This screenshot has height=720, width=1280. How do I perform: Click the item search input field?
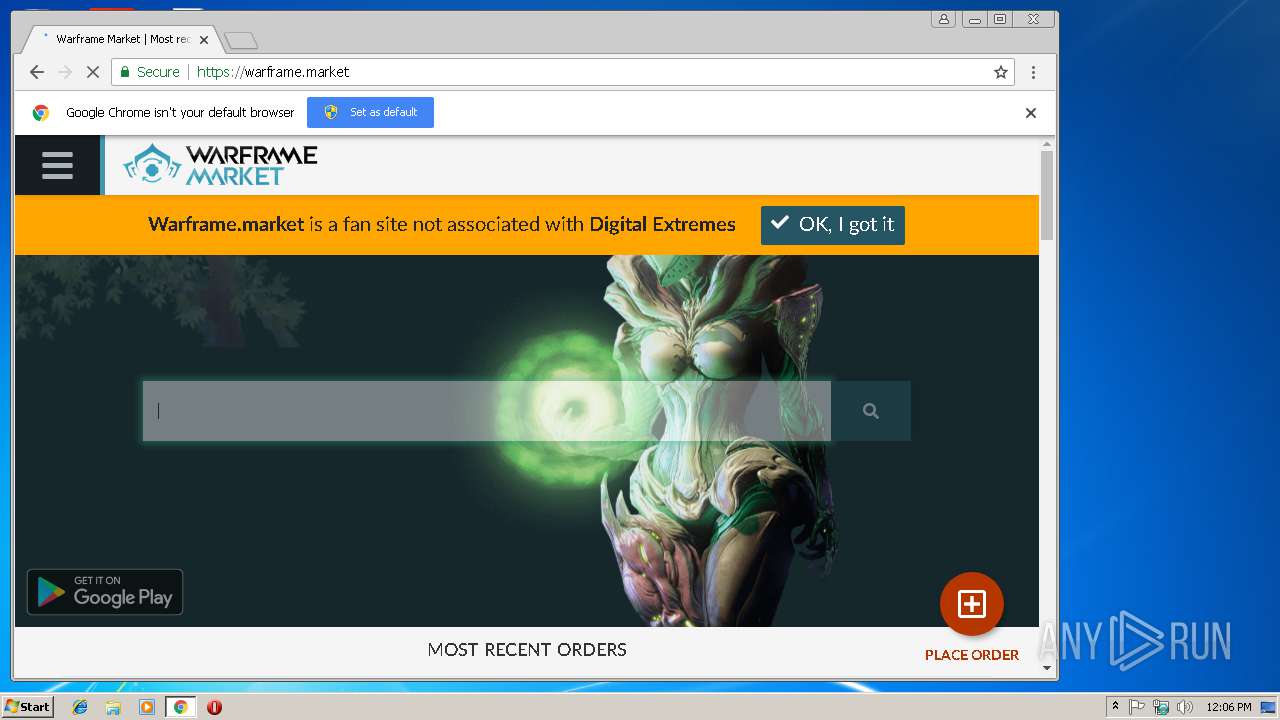click(x=486, y=411)
